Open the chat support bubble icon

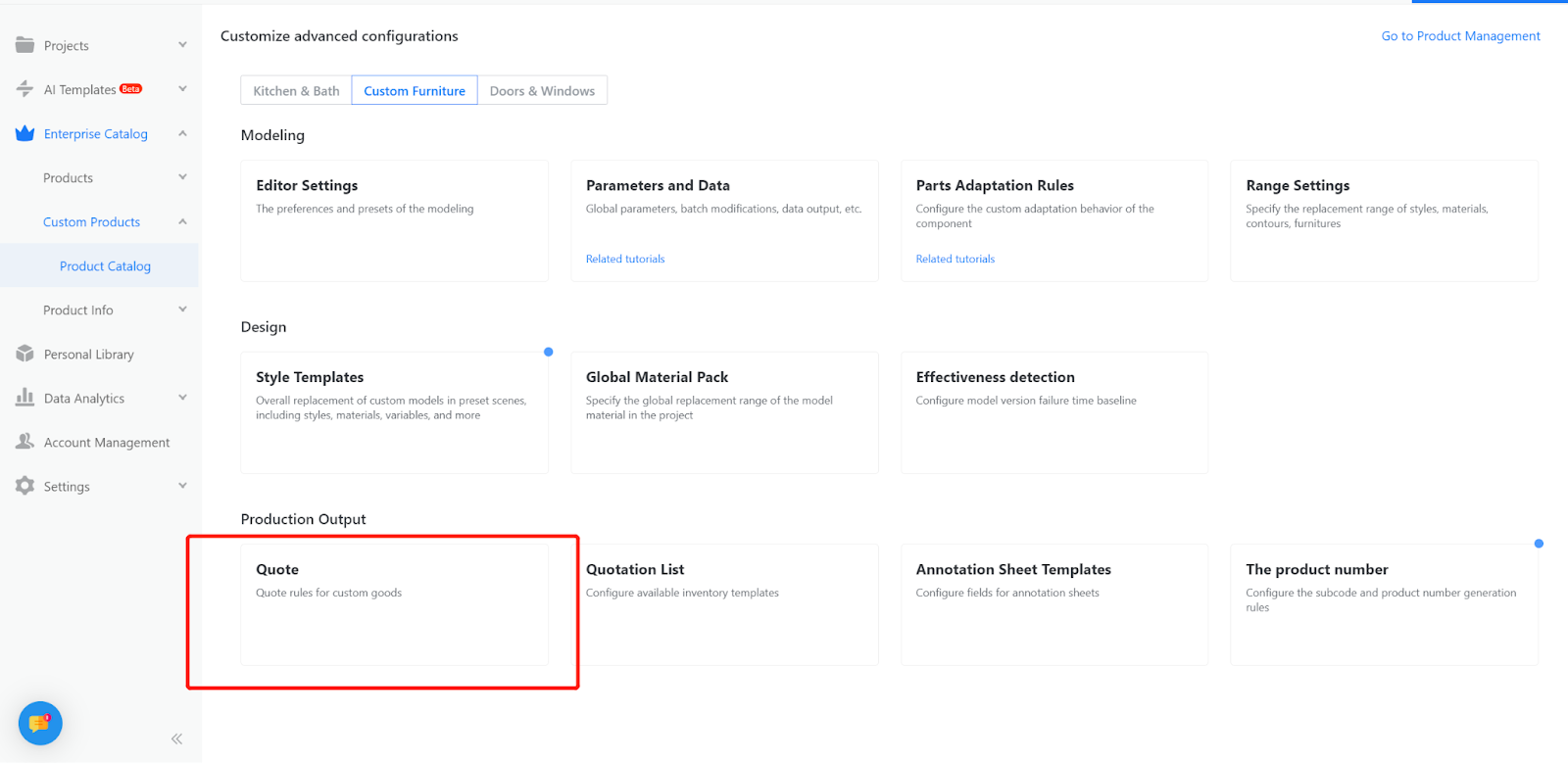click(x=40, y=724)
